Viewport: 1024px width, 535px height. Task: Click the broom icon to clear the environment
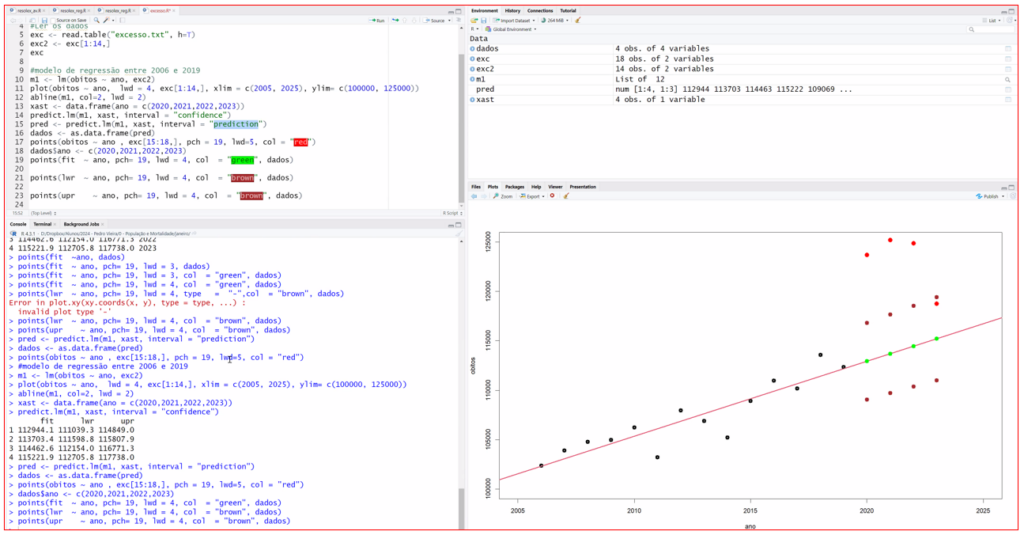[x=577, y=20]
